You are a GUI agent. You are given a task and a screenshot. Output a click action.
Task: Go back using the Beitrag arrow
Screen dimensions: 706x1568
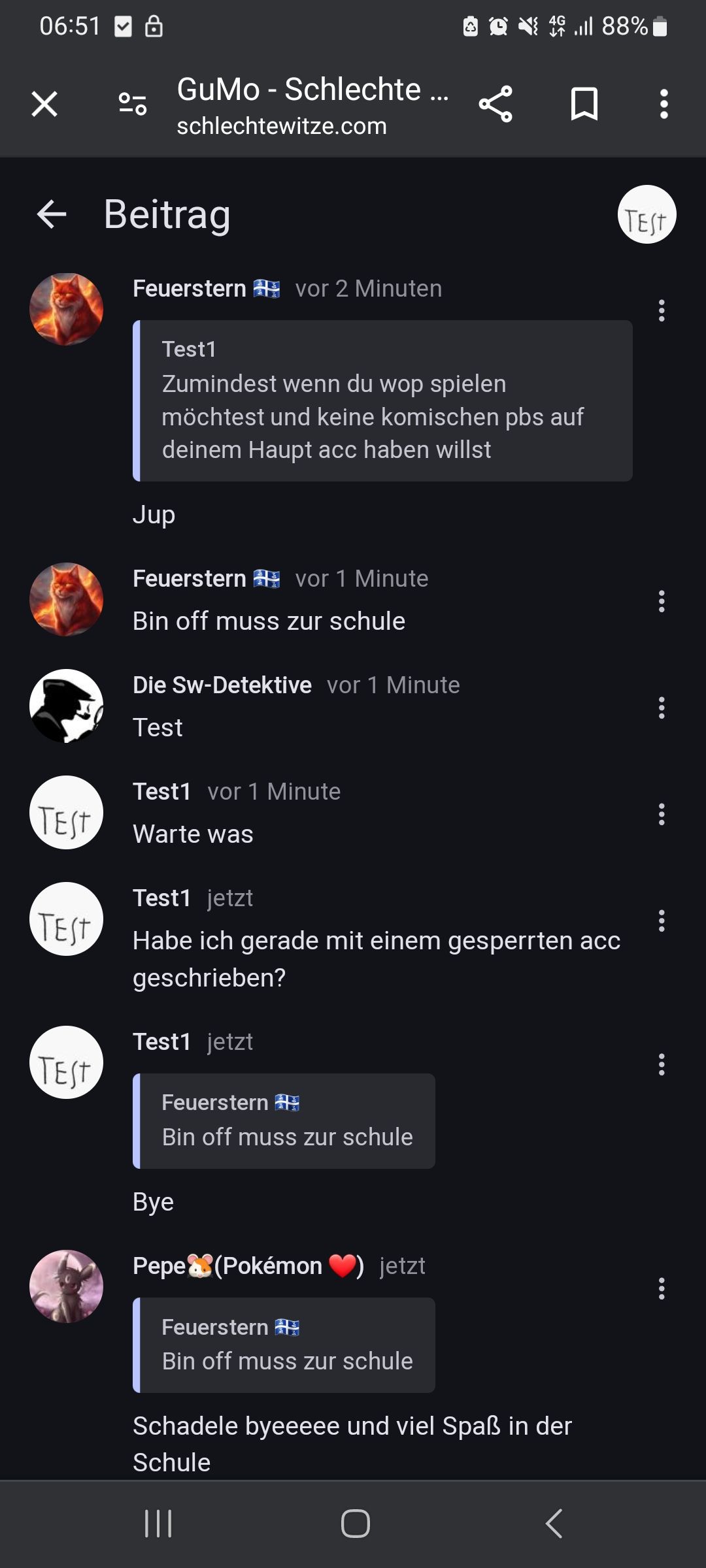(x=52, y=214)
